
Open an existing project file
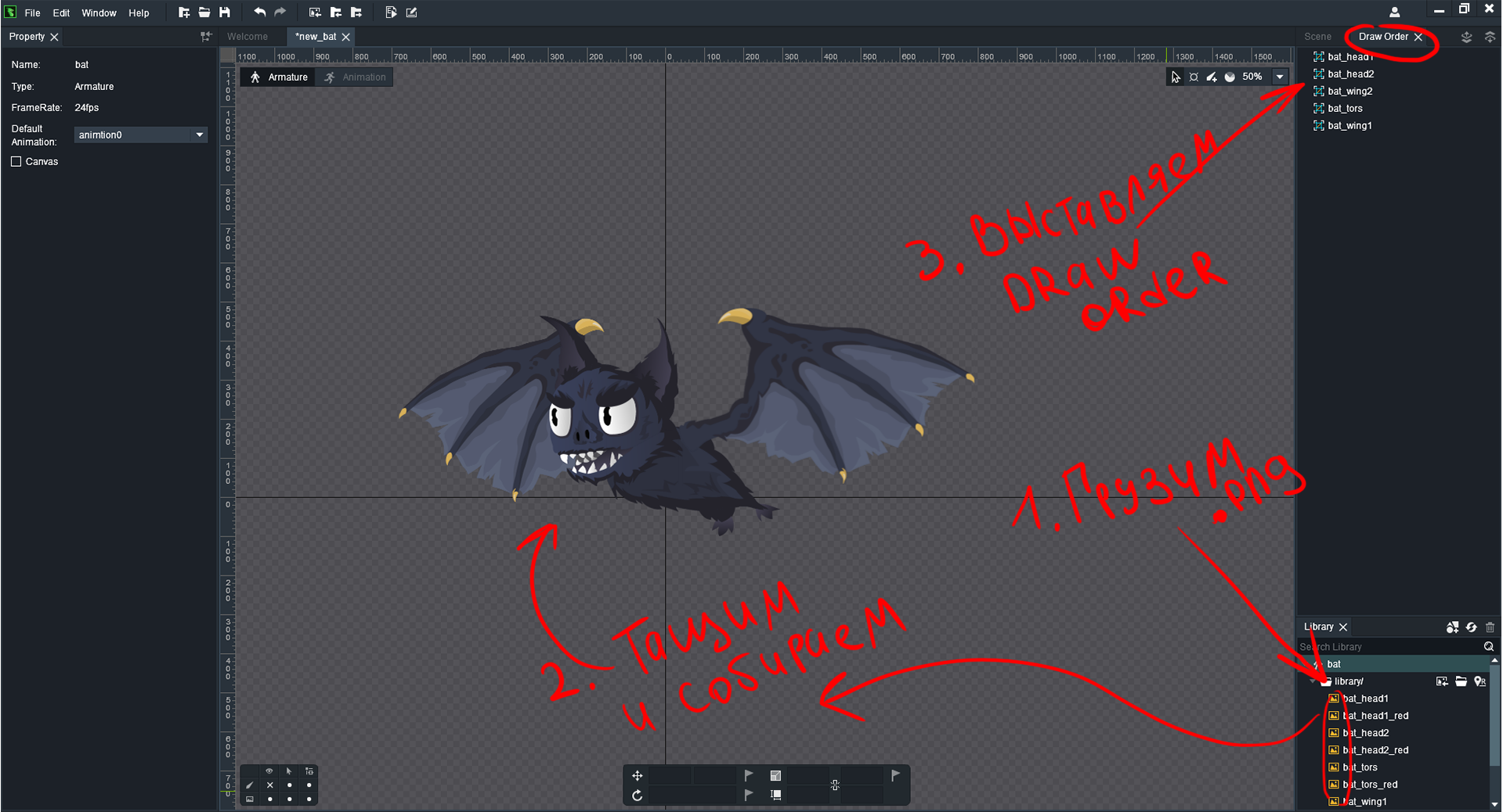point(204,12)
